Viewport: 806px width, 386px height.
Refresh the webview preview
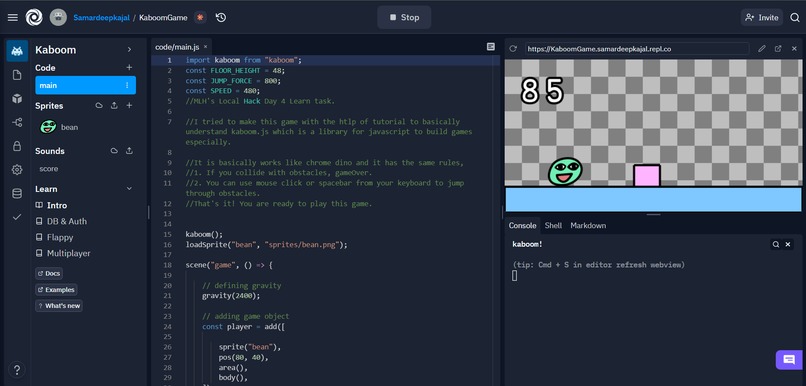(x=512, y=49)
